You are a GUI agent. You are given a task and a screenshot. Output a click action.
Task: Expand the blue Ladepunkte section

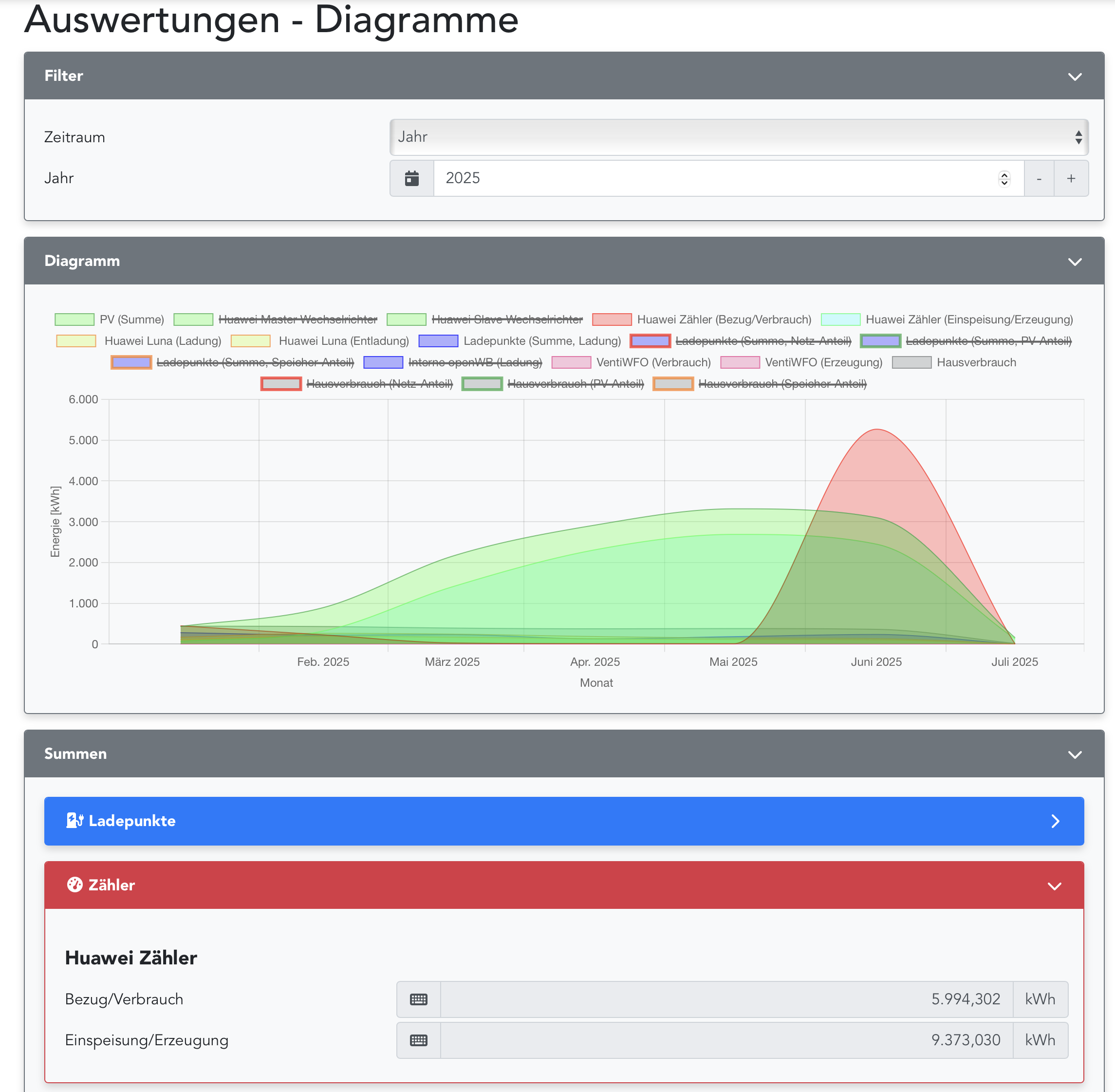pos(1055,821)
